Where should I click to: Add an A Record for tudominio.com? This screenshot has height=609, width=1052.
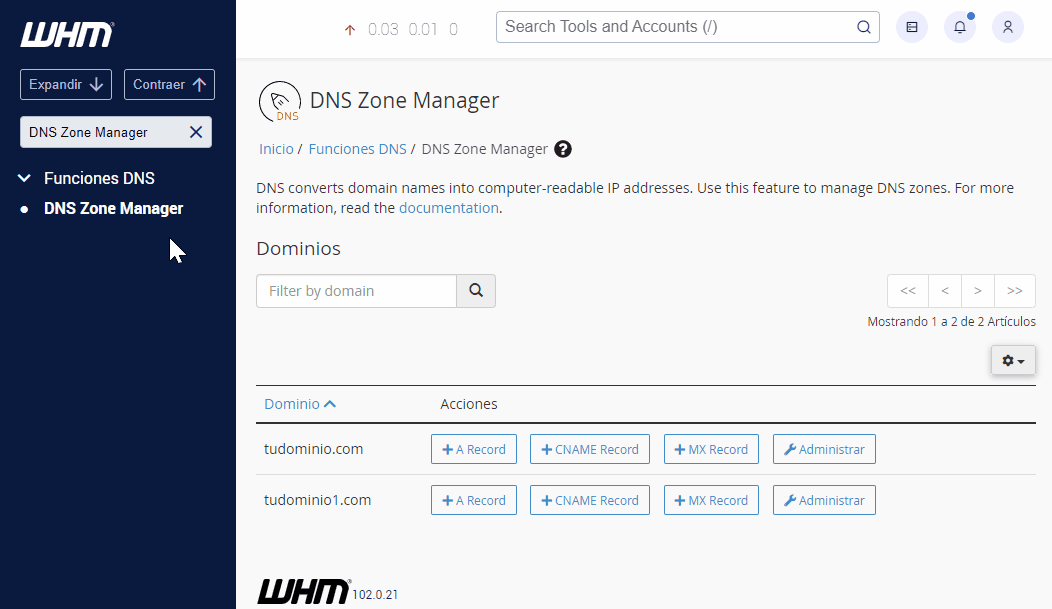click(474, 449)
